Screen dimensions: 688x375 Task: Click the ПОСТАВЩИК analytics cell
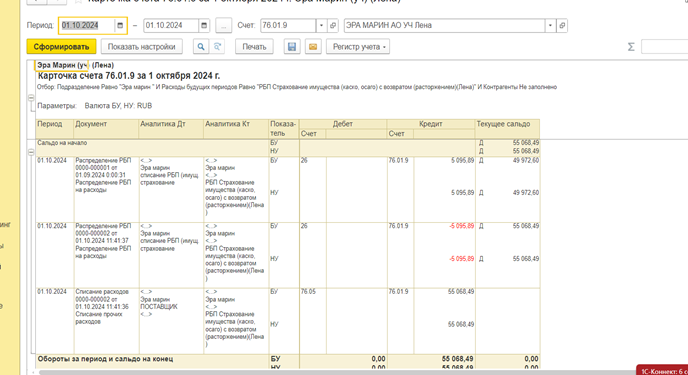159,307
